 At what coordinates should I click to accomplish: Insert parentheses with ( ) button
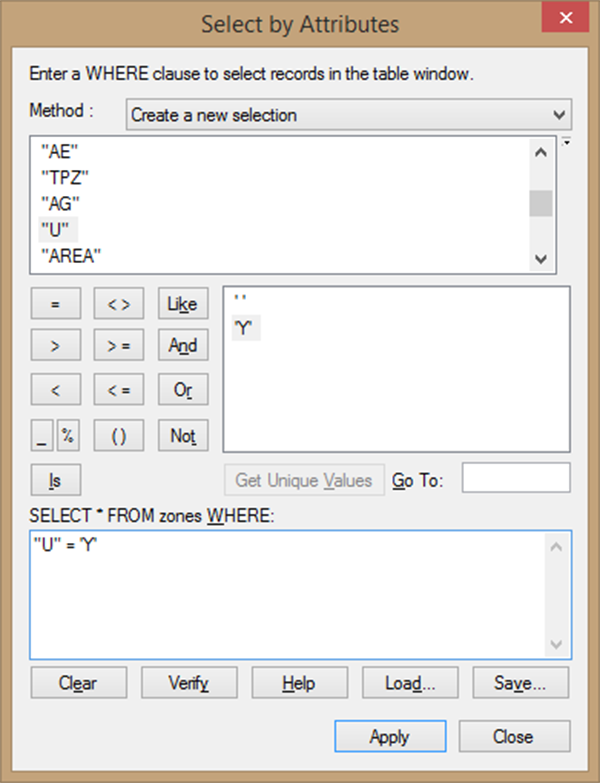119,435
